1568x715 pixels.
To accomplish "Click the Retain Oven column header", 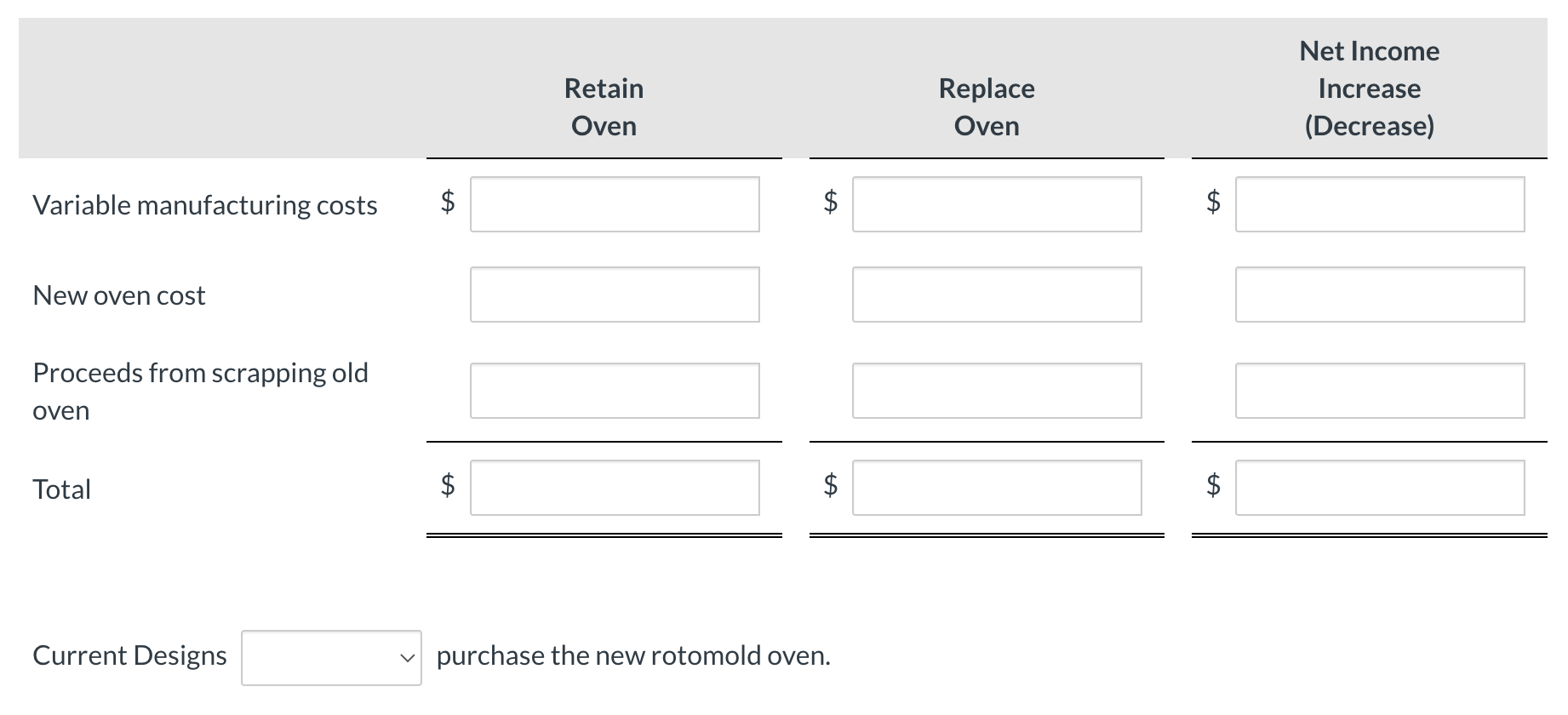I will click(x=603, y=106).
